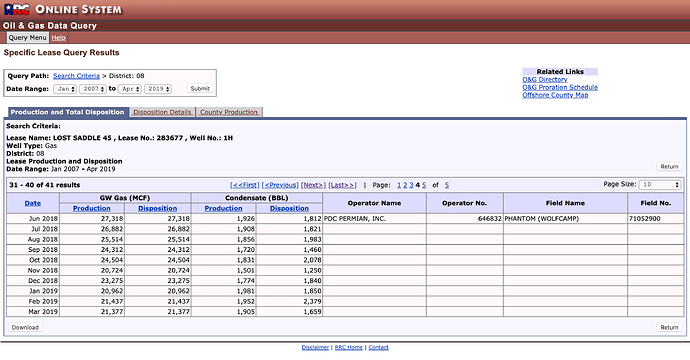The image size is (690, 360).
Task: Sort by the Date column header
Action: click(33, 203)
